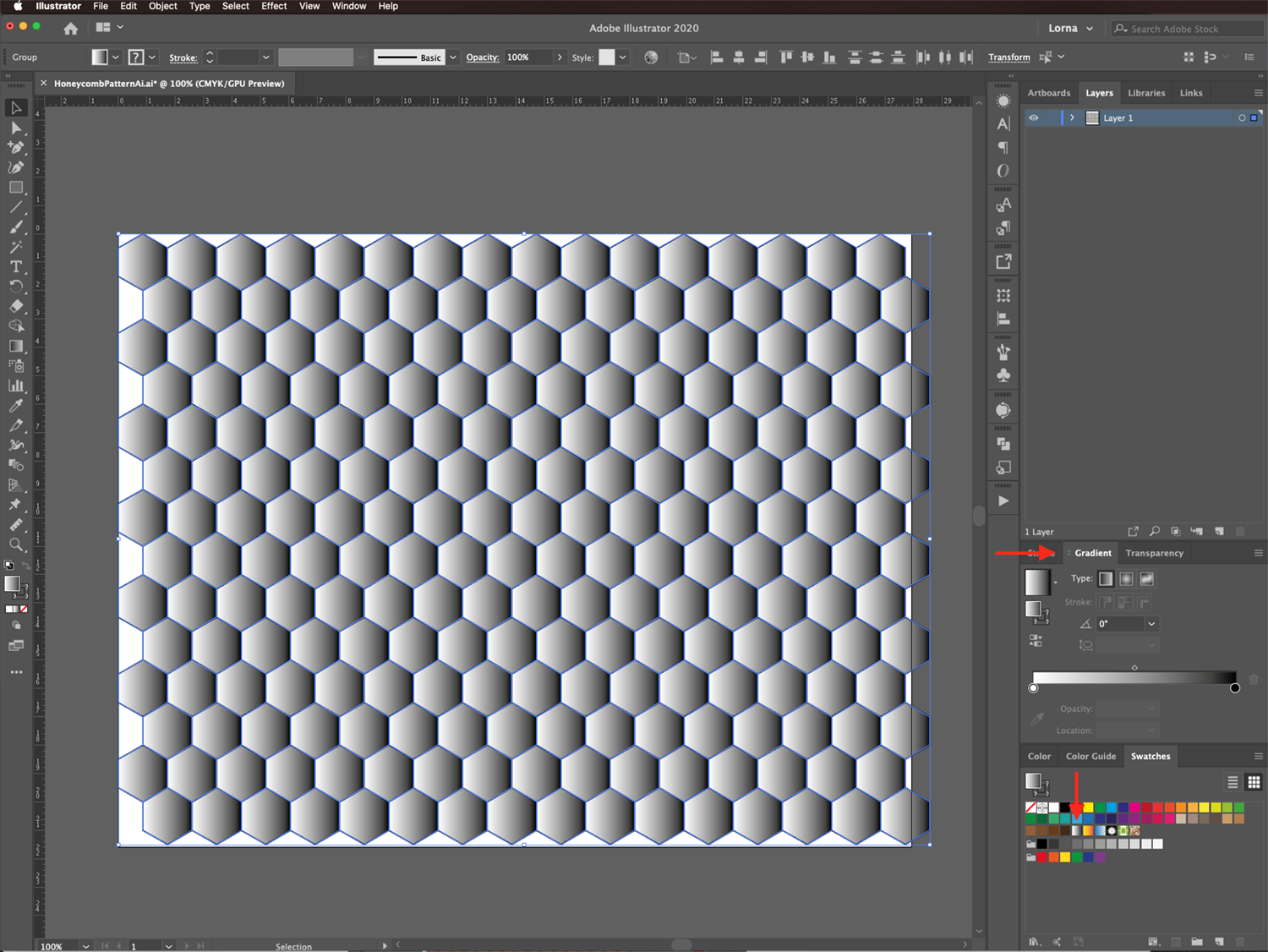
Task: Click the Stroke label link
Action: coord(183,58)
